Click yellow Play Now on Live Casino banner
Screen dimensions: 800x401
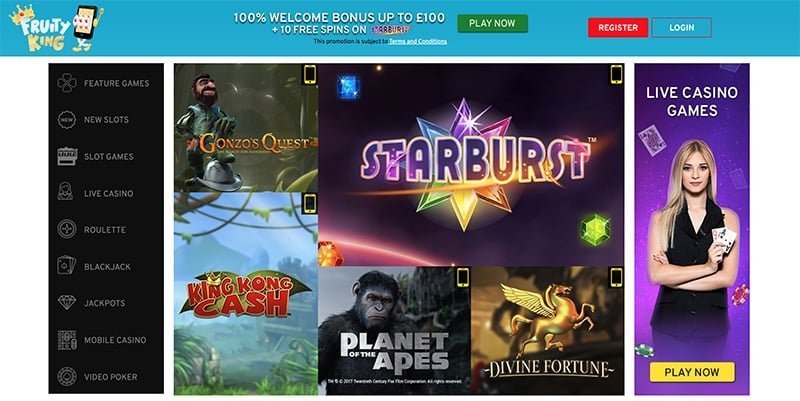click(x=692, y=372)
